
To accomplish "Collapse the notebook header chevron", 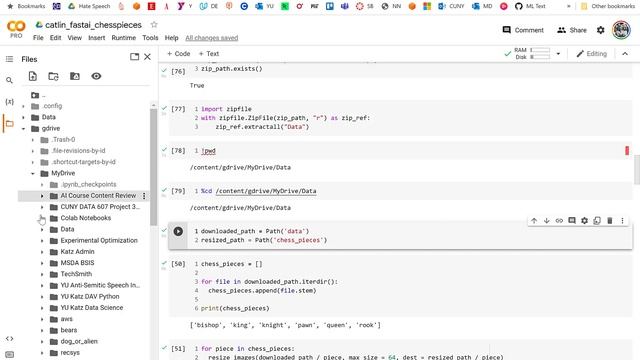I will click(x=625, y=54).
